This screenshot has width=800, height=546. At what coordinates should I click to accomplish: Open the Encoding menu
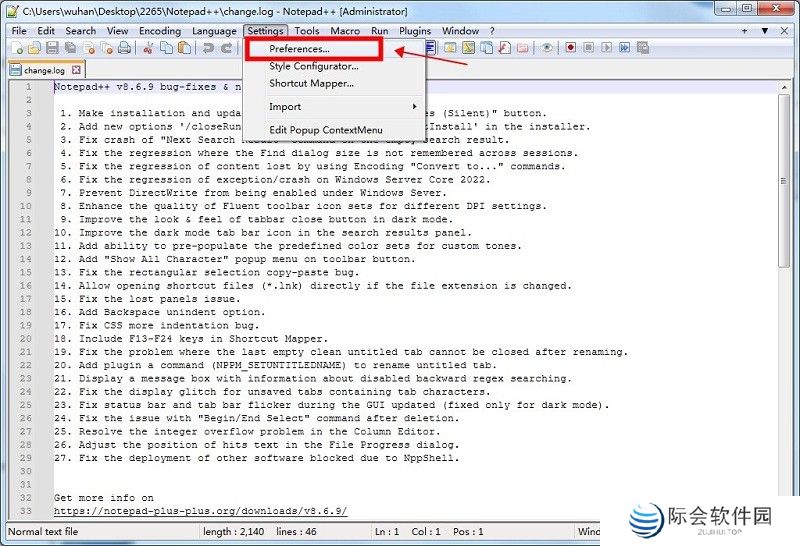click(160, 31)
